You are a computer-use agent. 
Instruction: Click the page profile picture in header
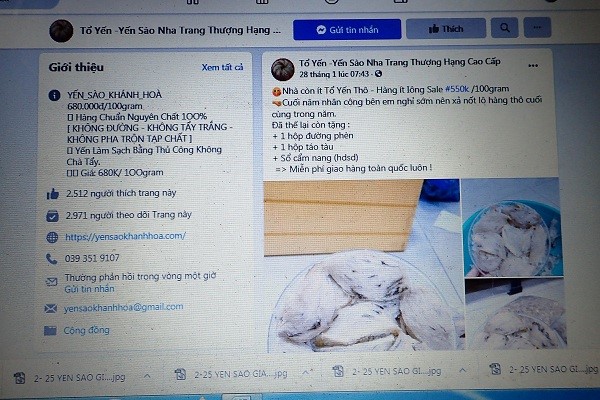(x=61, y=31)
